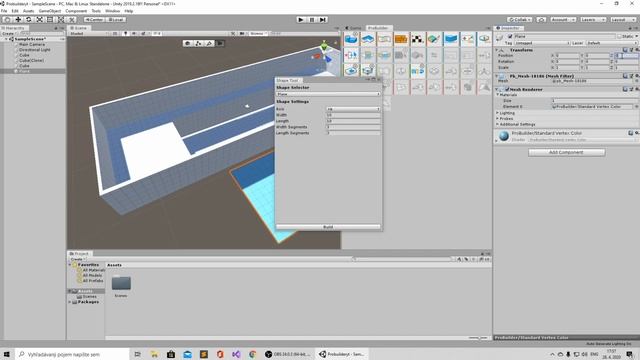
Task: Click ProBuilder New Poly Shape icon
Action: coord(368,39)
